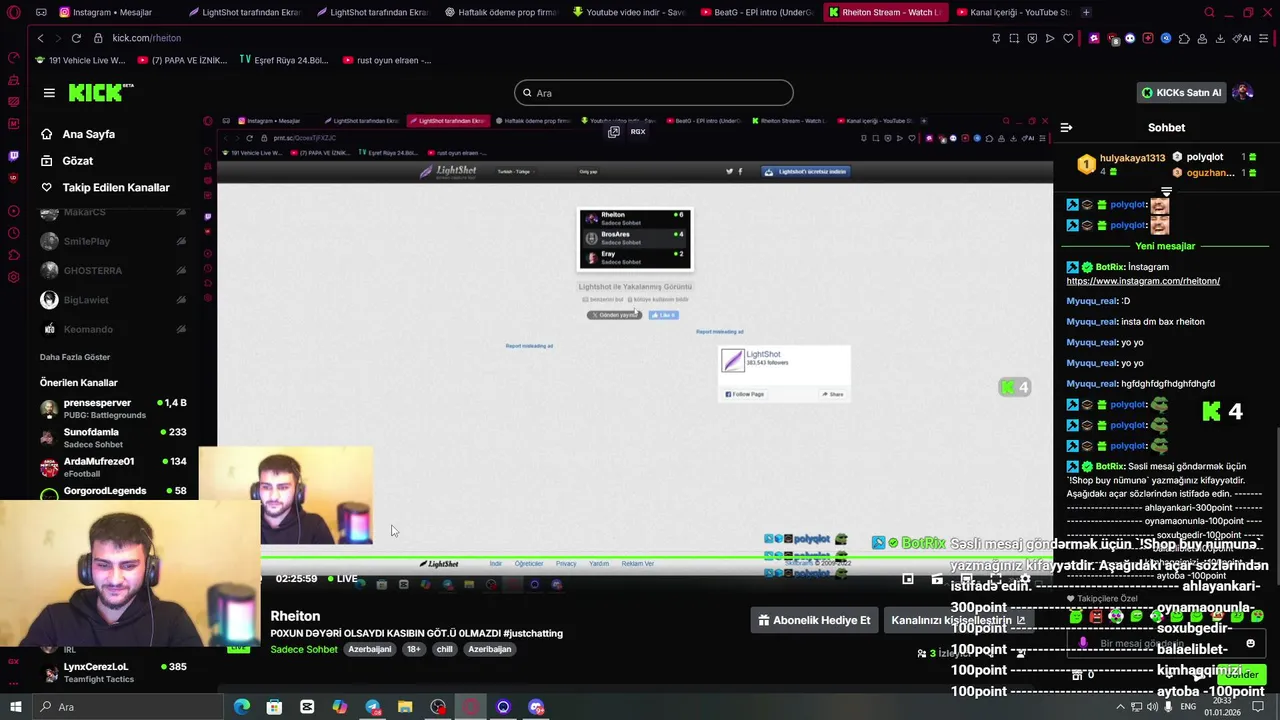Open Gözat browse section
This screenshot has height=720, width=1280.
tap(77, 161)
